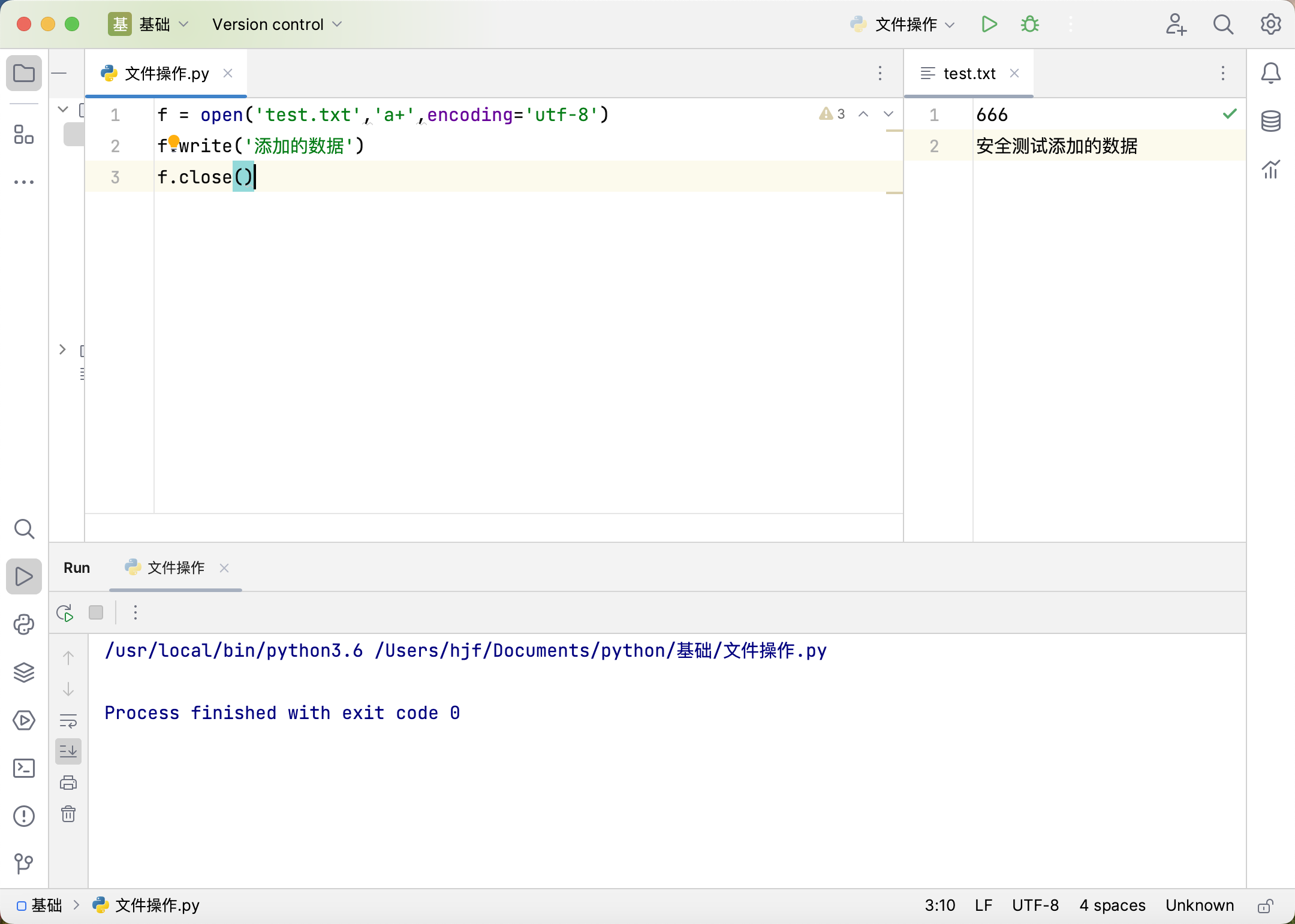The height and width of the screenshot is (924, 1295).
Task: Hide the project tool window dash
Action: coord(59,74)
